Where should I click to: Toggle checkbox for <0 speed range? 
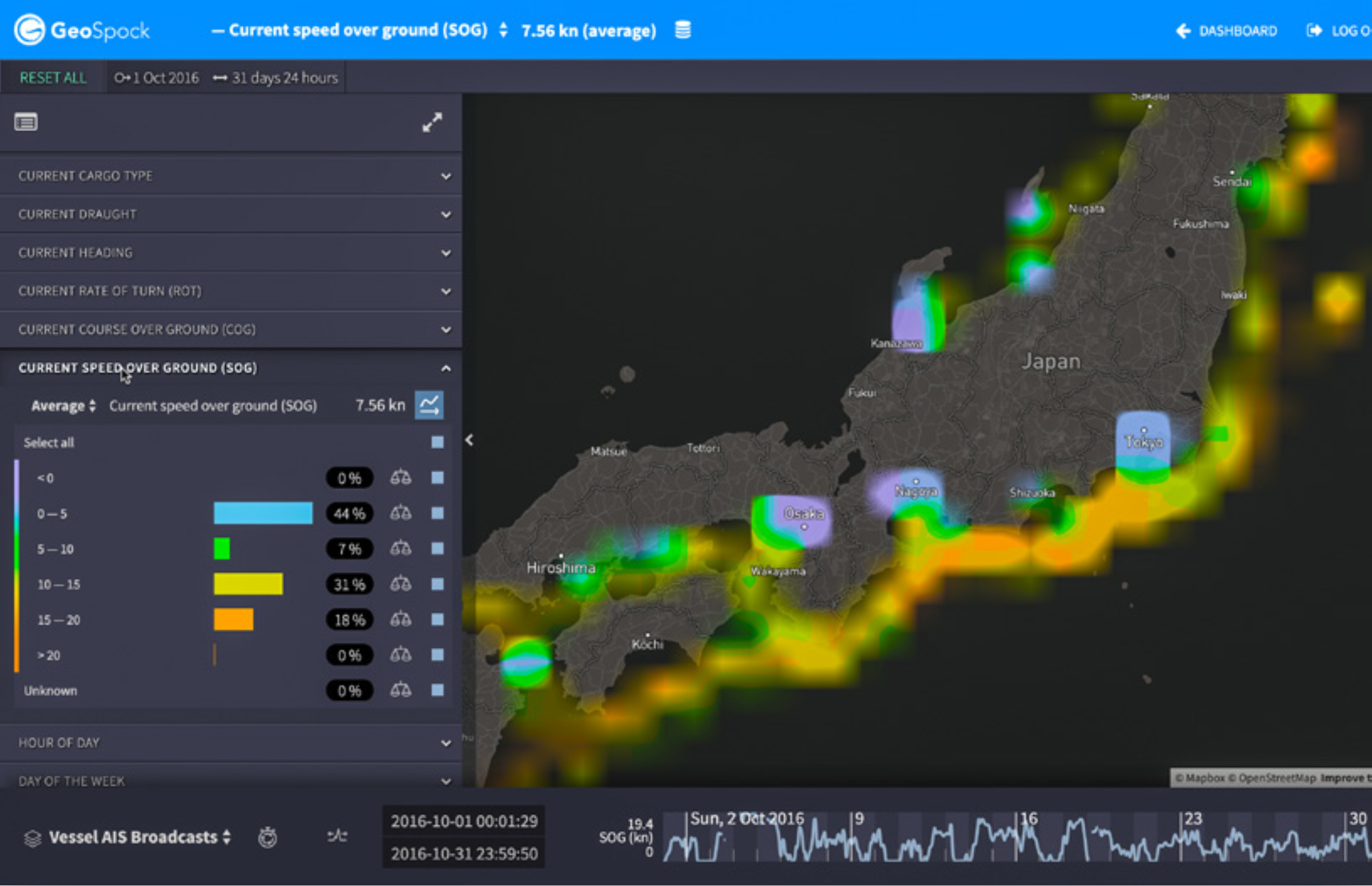437,478
